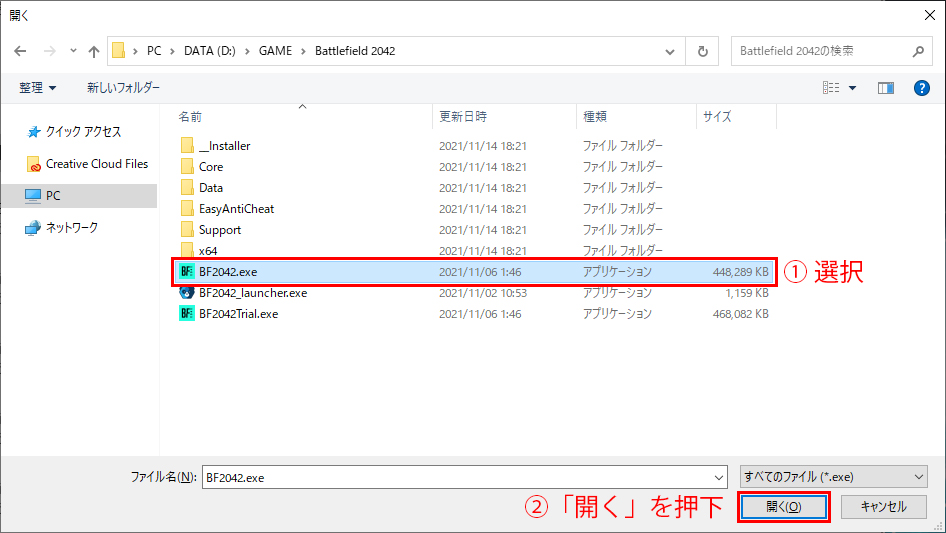Click the クイック アクセス star icon
Viewport: 946px width, 533px height.
click(x=33, y=132)
